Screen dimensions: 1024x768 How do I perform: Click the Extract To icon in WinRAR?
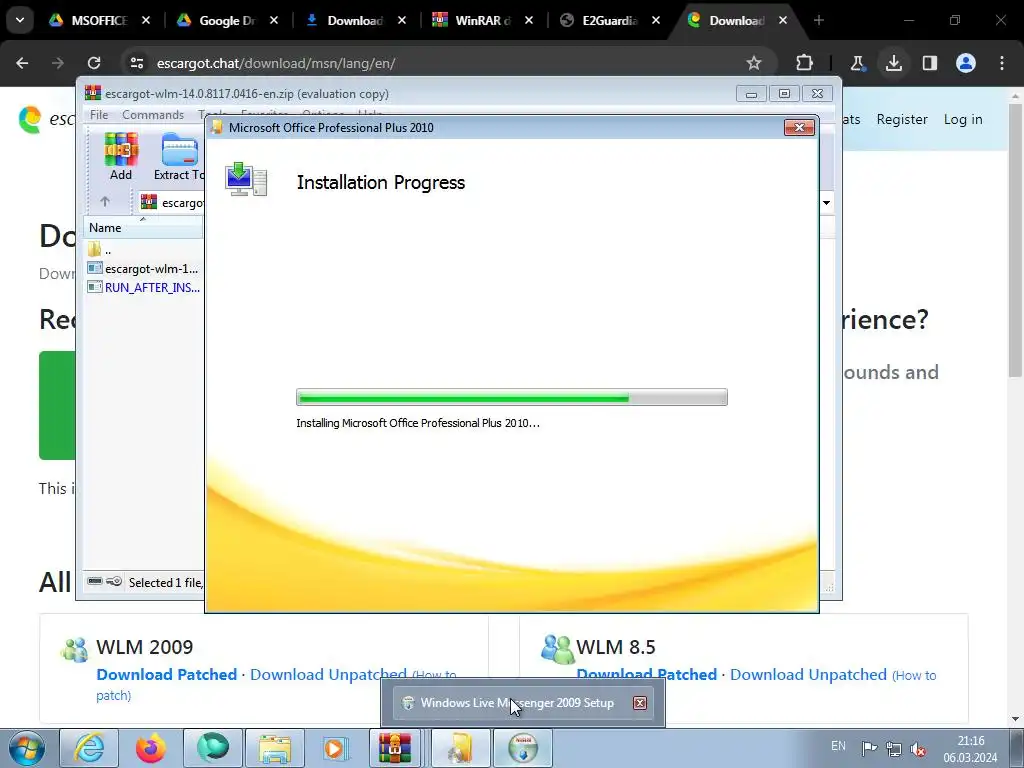[179, 155]
